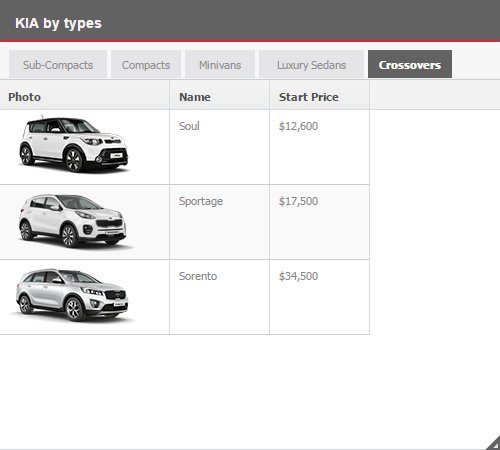The height and width of the screenshot is (450, 500).
Task: Select the Sorento name cell
Action: click(x=219, y=297)
